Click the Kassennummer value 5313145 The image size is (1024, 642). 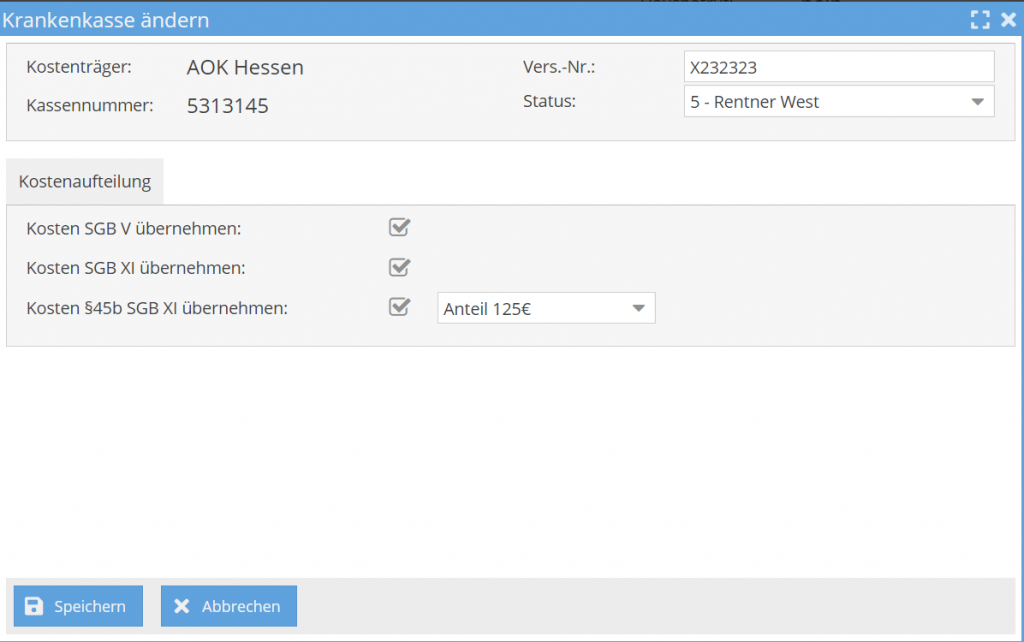[227, 106]
